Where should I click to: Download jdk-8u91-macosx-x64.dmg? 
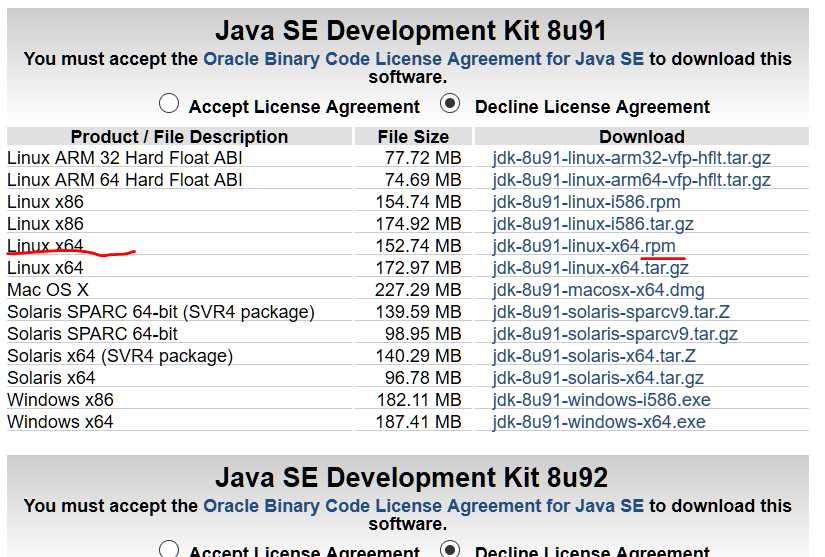[598, 290]
